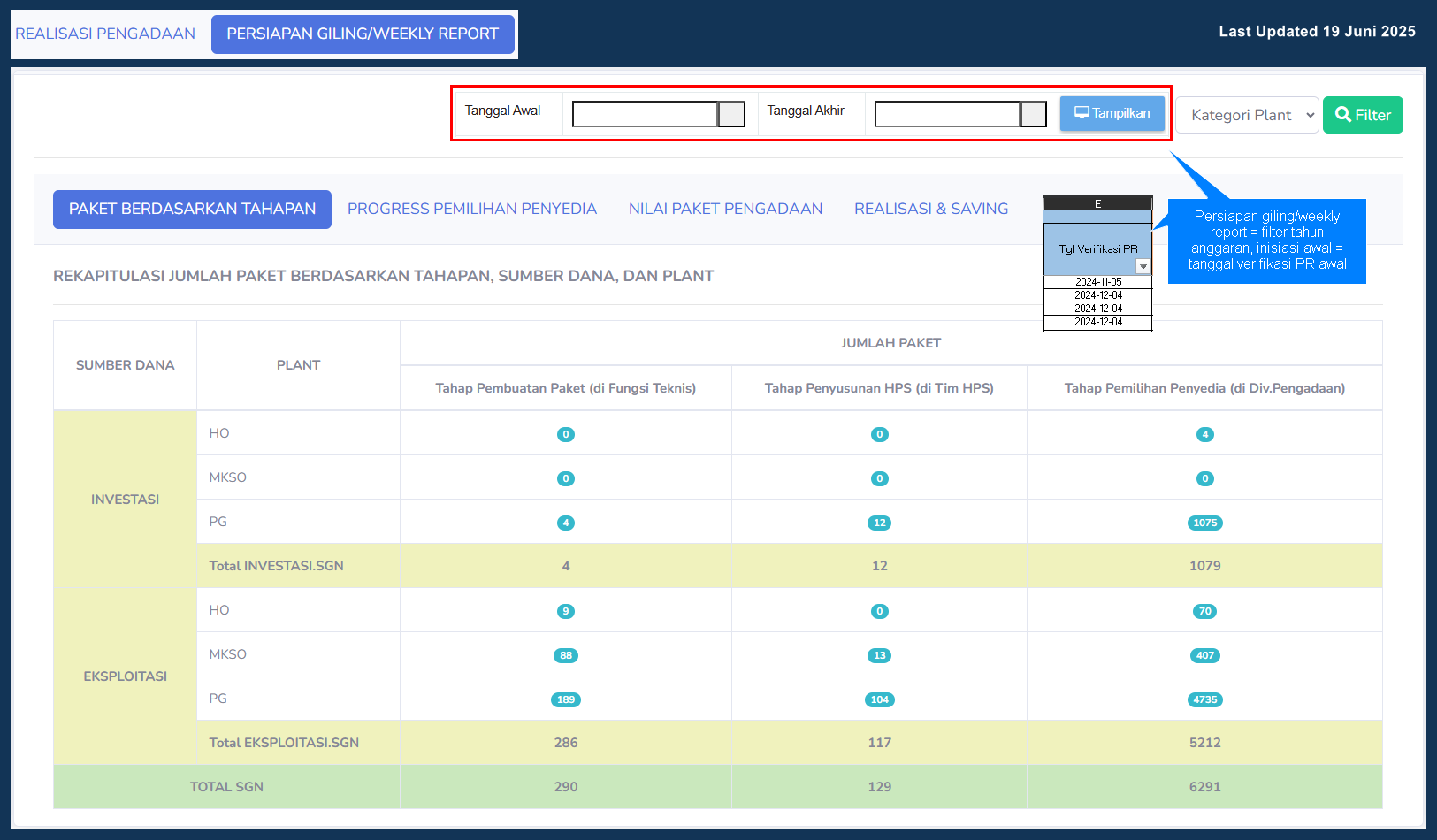Click the 1075 badge in INVESTASI PG row

(1204, 523)
